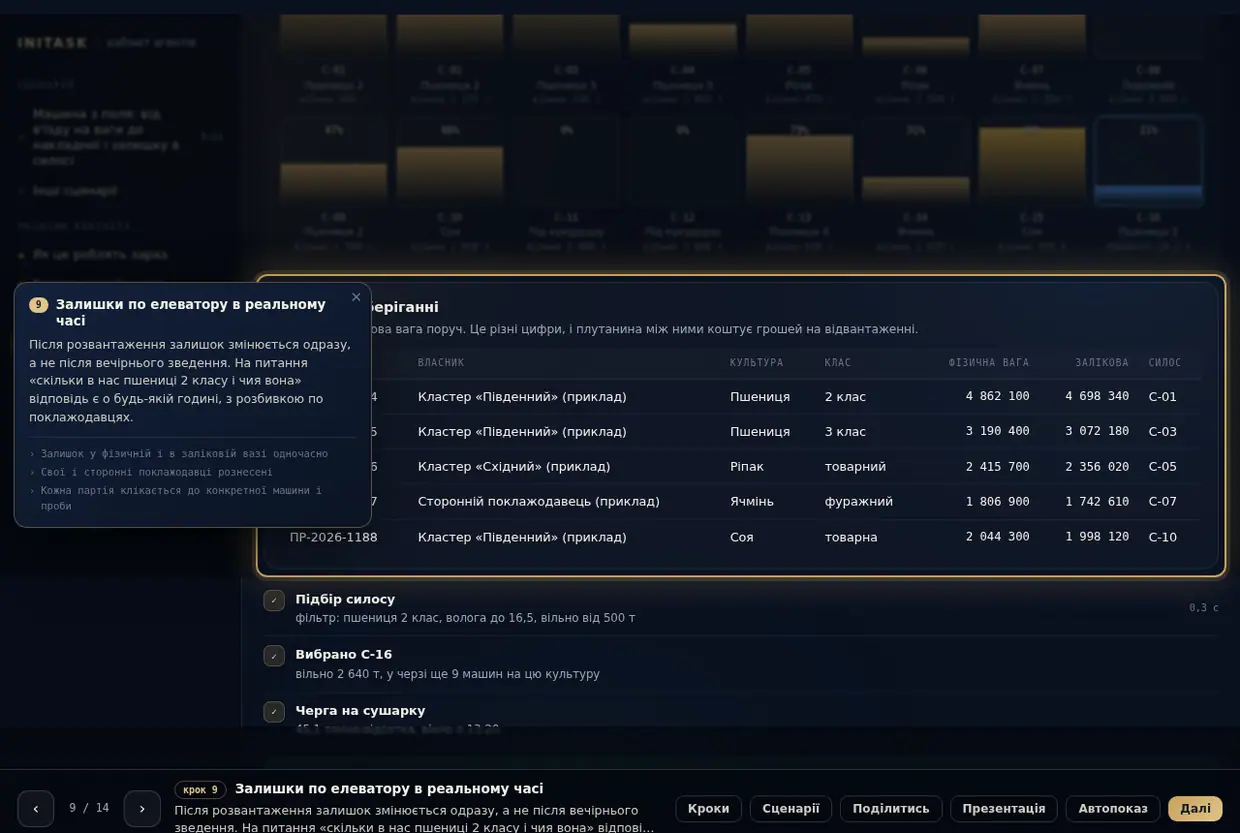This screenshot has height=833, width=1240.
Task: Click the 'Залишок у фізичній і в заліковій' bullet
Action: [x=184, y=454]
